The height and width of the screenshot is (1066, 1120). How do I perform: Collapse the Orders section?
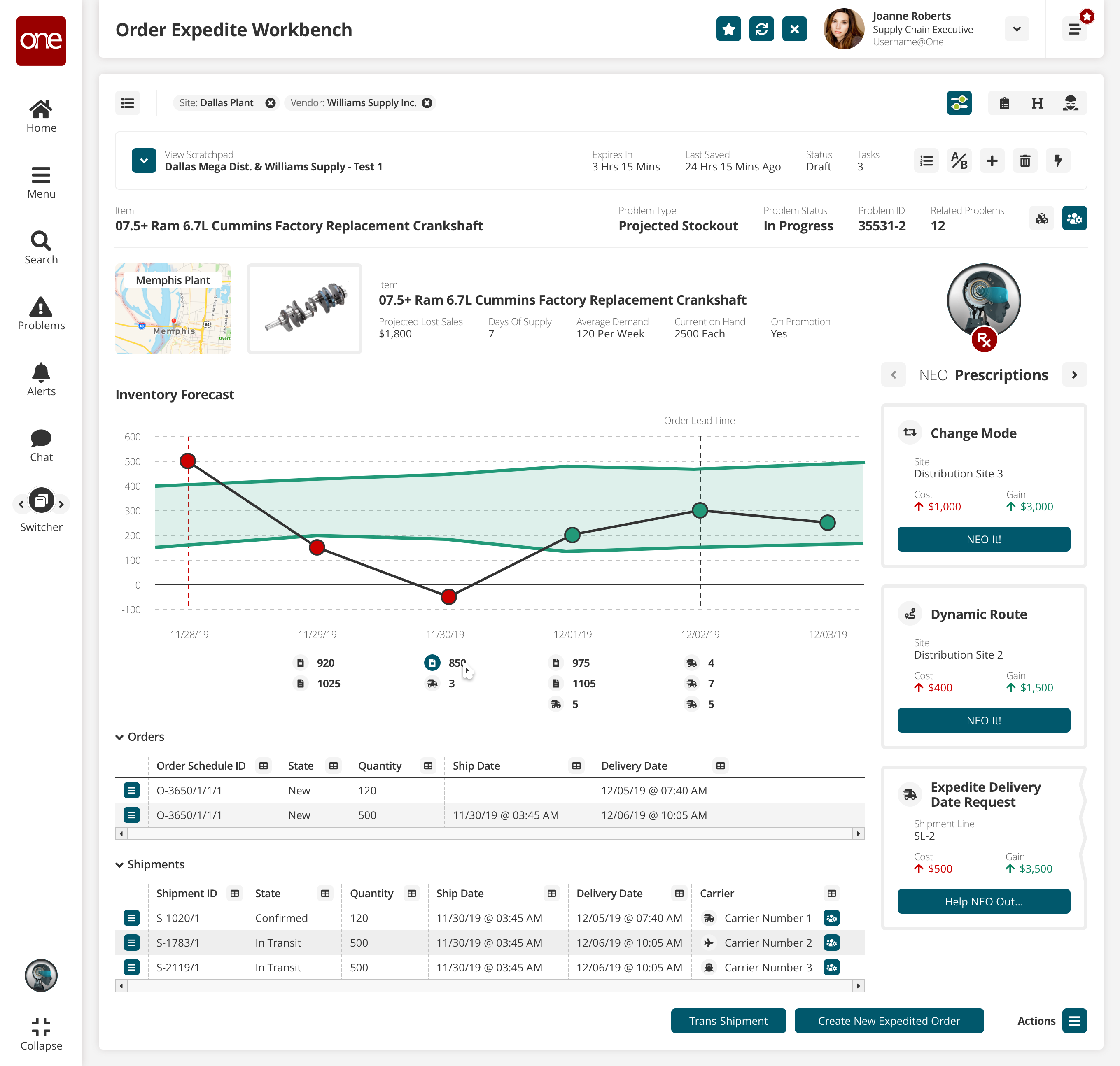tap(119, 737)
